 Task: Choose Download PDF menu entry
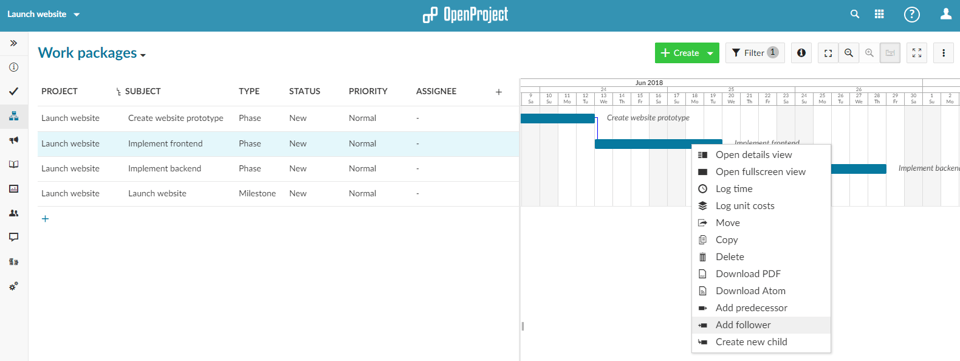click(x=761, y=274)
